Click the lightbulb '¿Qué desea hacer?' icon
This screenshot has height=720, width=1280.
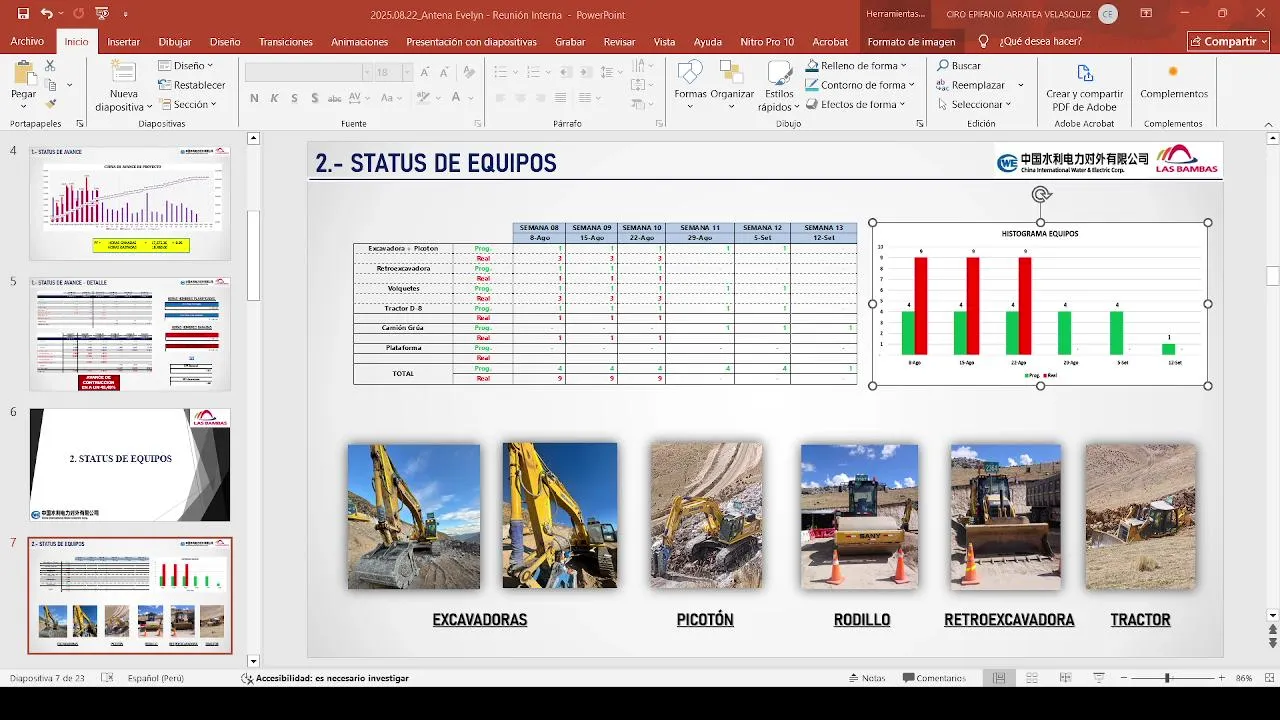[984, 41]
